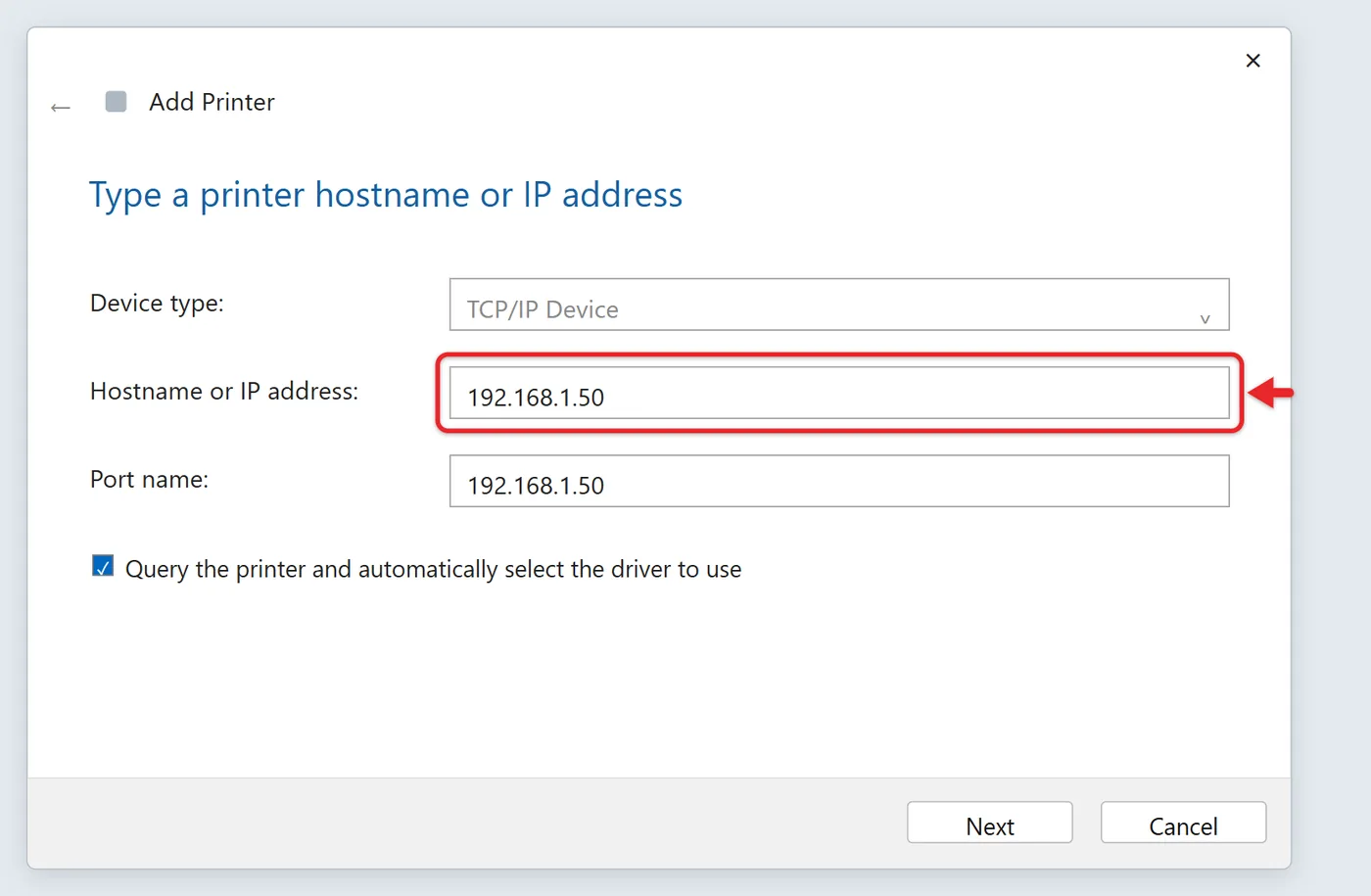The width and height of the screenshot is (1371, 896).
Task: Click the 'Query the printer and automatically select' label
Action: pos(434,569)
